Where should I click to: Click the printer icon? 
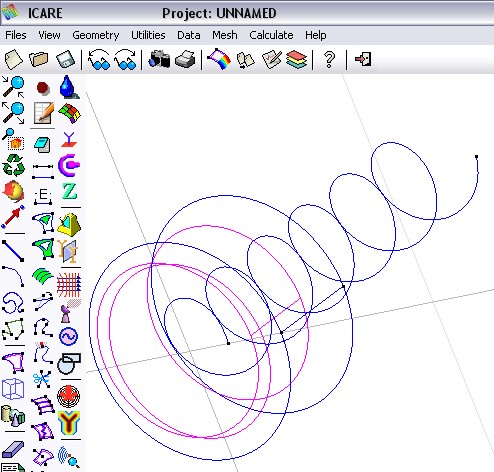[185, 60]
